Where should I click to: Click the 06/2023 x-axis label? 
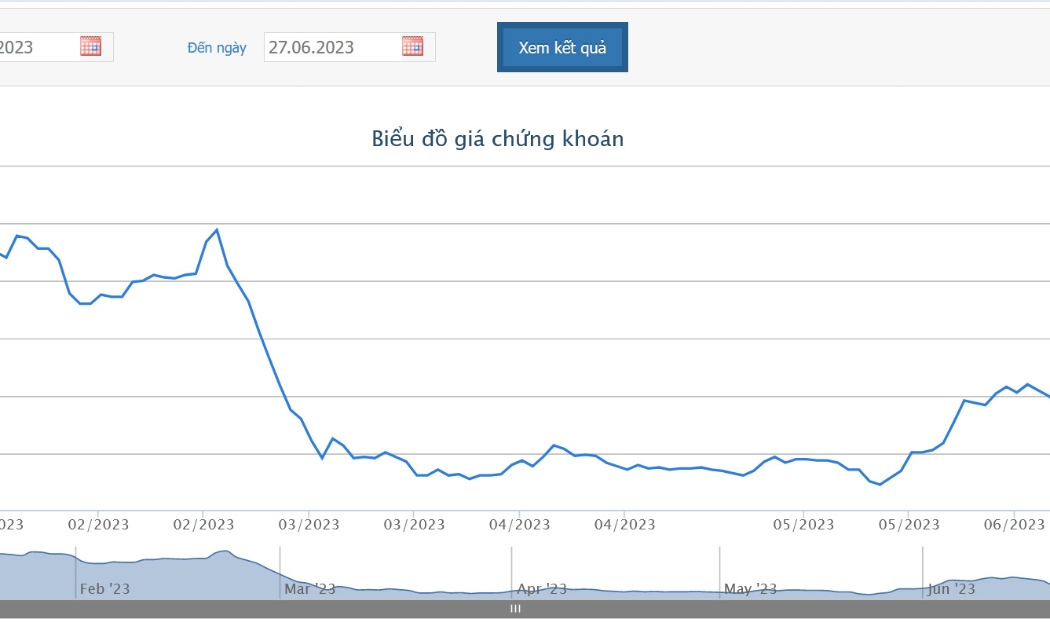[x=1014, y=524]
